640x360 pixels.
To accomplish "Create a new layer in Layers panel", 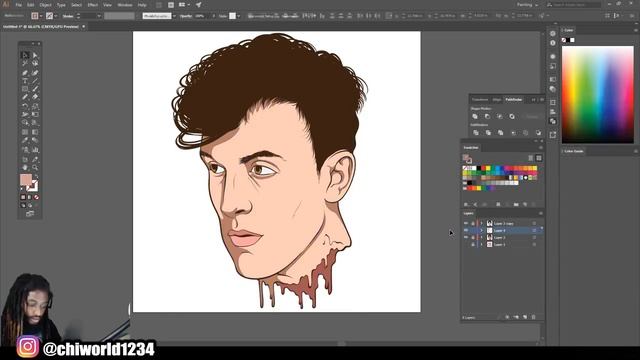I will coord(525,317).
